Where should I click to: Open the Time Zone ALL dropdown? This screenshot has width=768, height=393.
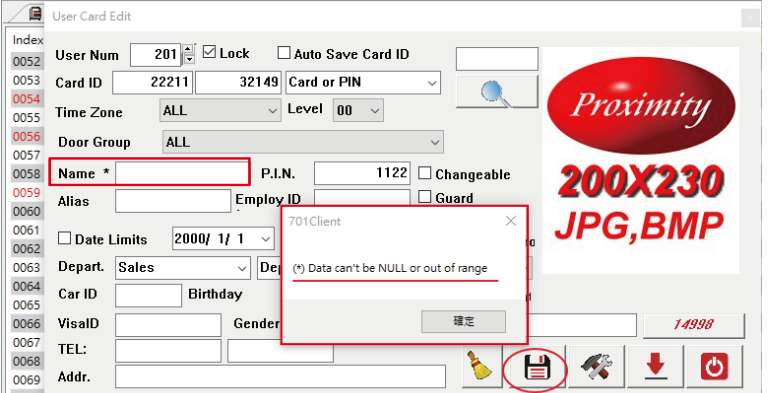click(x=220, y=111)
